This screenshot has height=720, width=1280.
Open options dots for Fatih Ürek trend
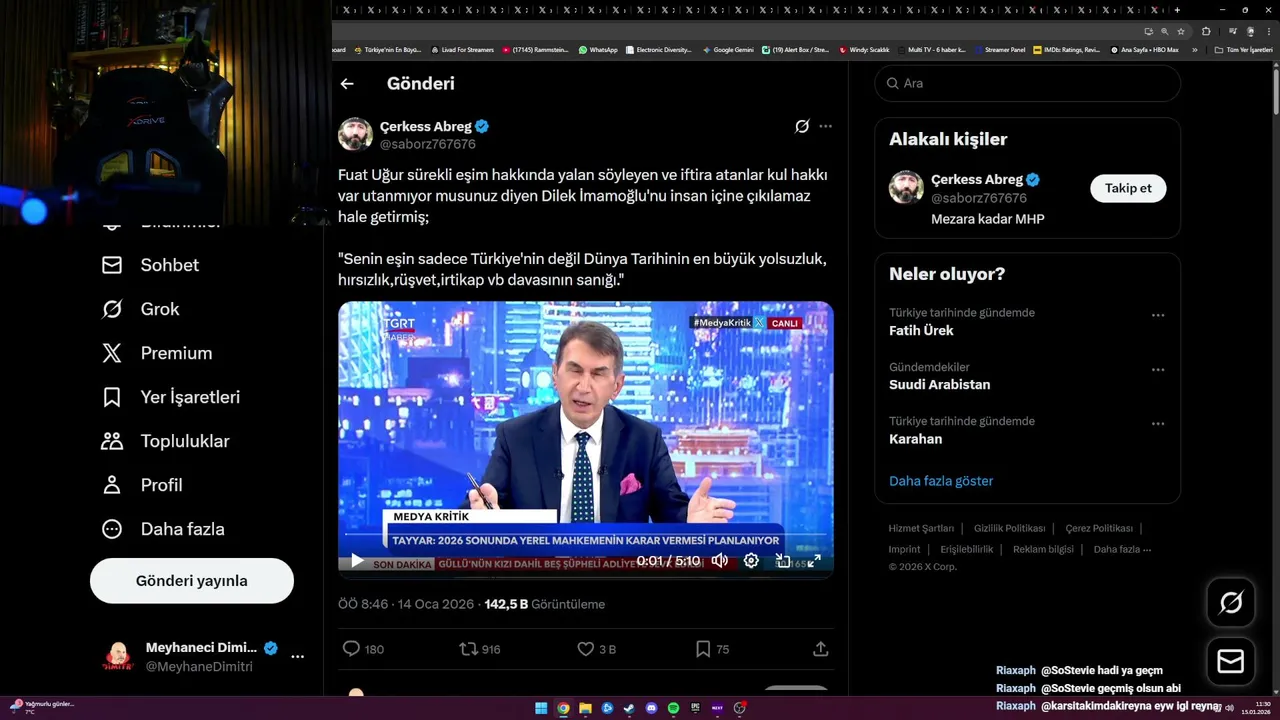1158,315
